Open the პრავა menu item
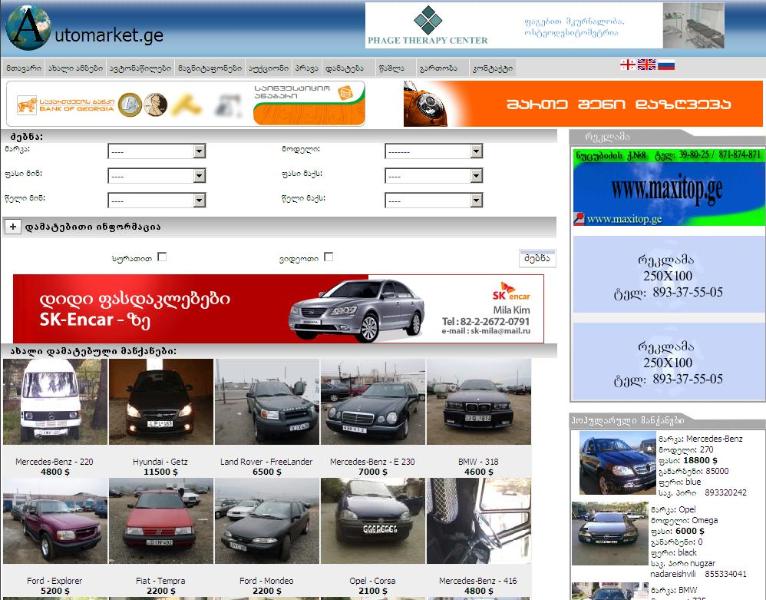 306,68
